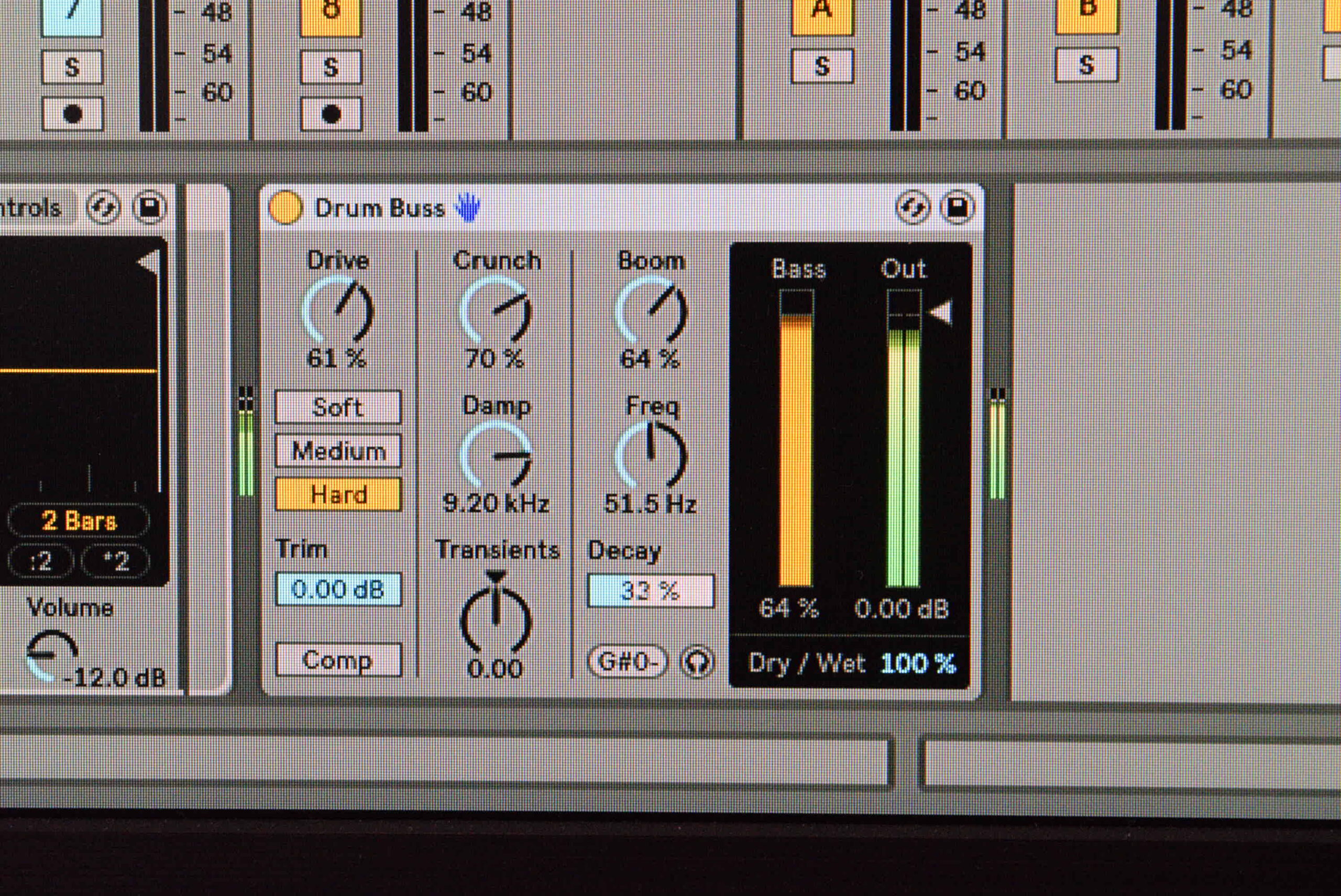Click the hot-swap icon on the left device

click(x=103, y=208)
